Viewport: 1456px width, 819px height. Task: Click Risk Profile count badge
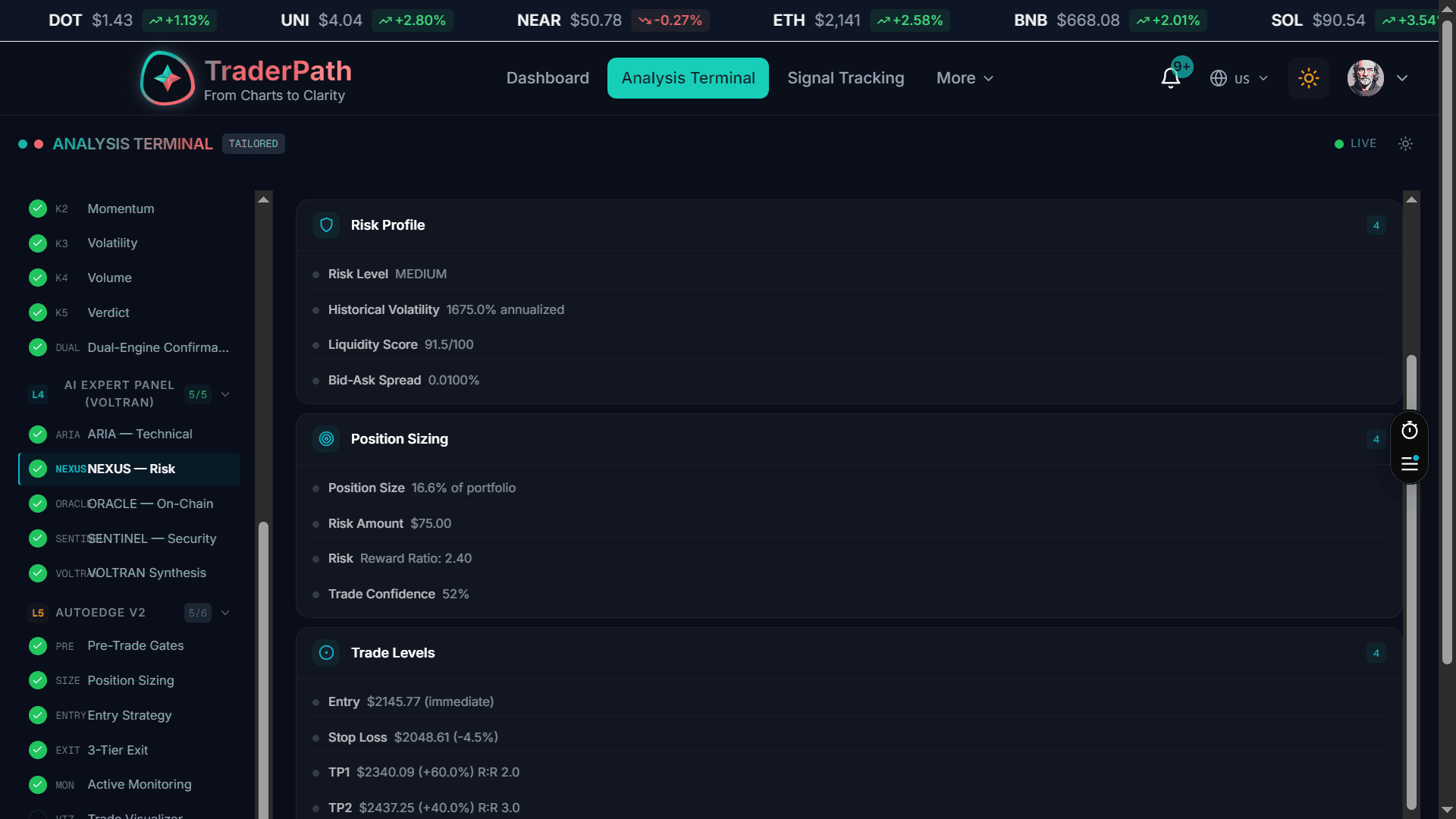pyautogui.click(x=1376, y=225)
